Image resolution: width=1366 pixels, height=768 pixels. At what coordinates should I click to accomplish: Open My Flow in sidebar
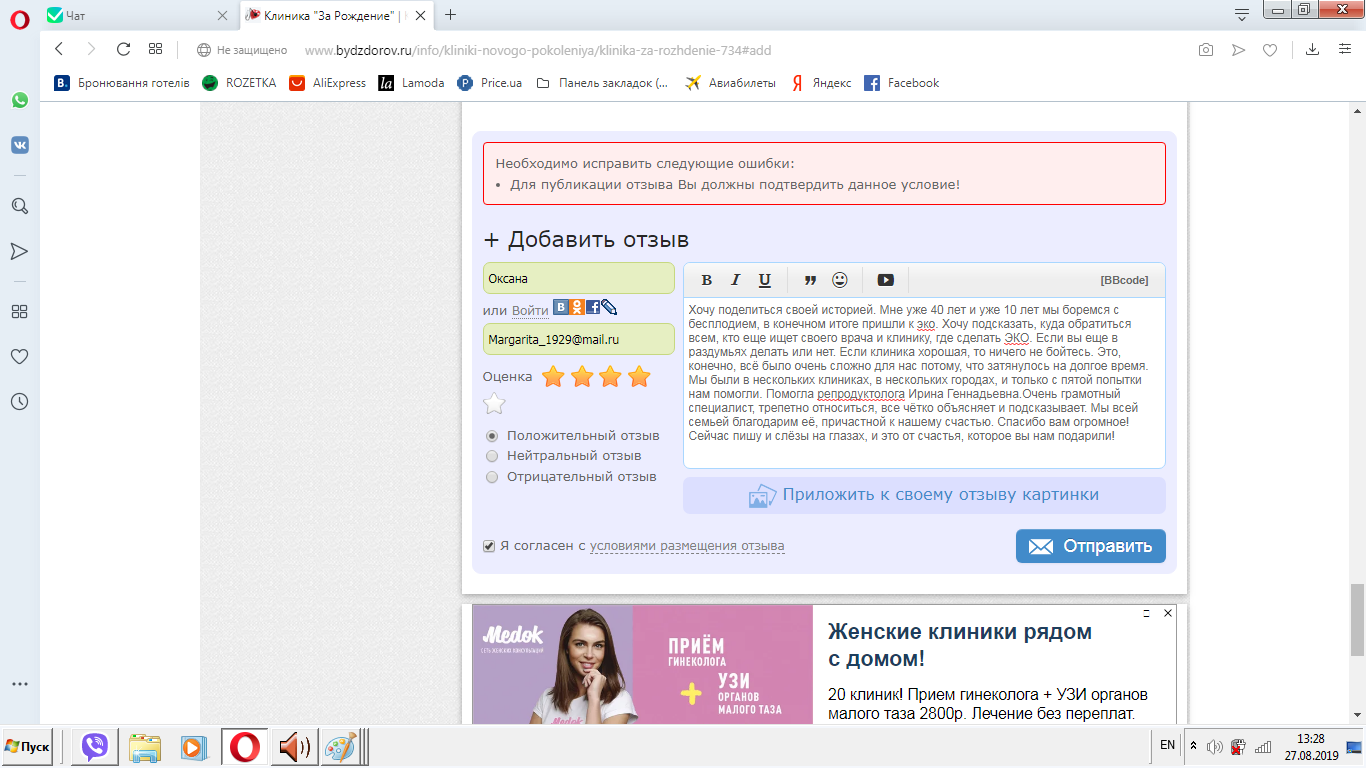pos(19,251)
